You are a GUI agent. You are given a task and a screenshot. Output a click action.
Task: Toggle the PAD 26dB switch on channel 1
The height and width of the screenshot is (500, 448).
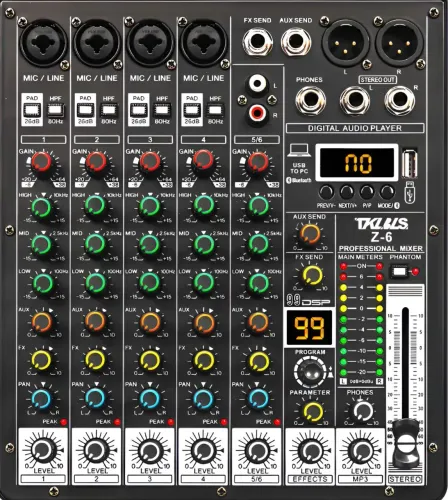(x=32, y=109)
